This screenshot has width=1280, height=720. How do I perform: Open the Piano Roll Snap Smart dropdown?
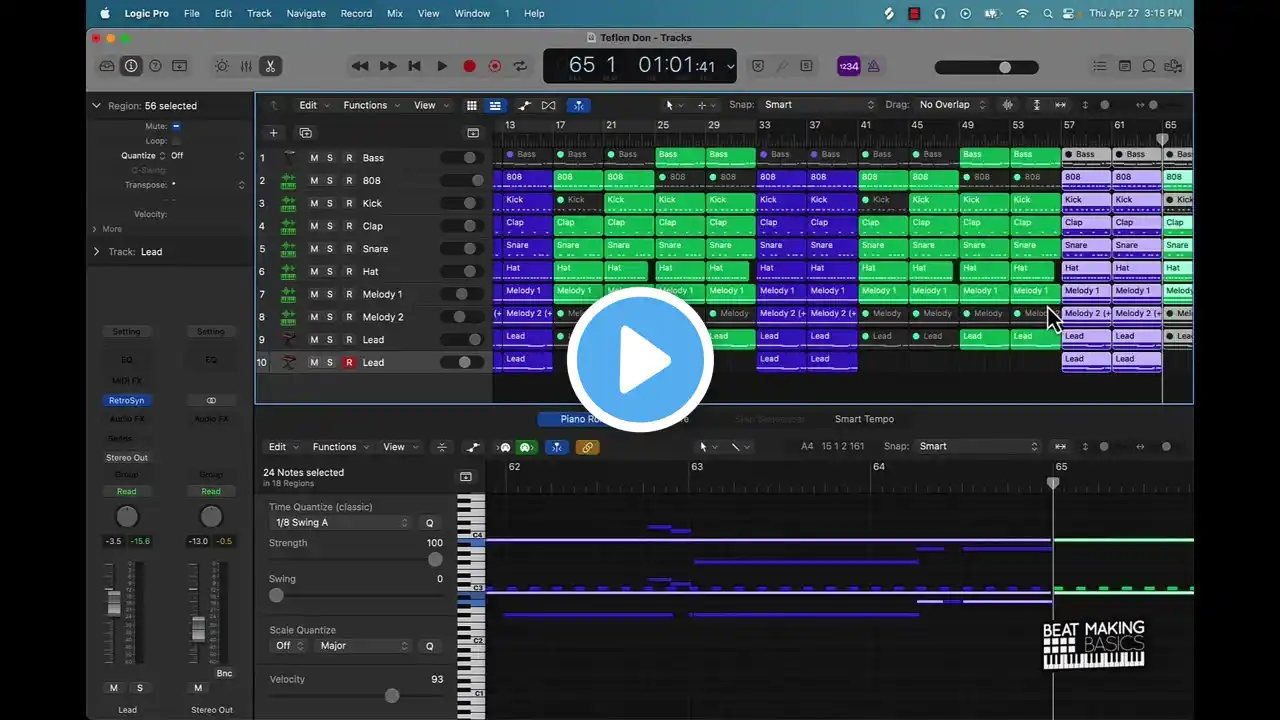(978, 447)
